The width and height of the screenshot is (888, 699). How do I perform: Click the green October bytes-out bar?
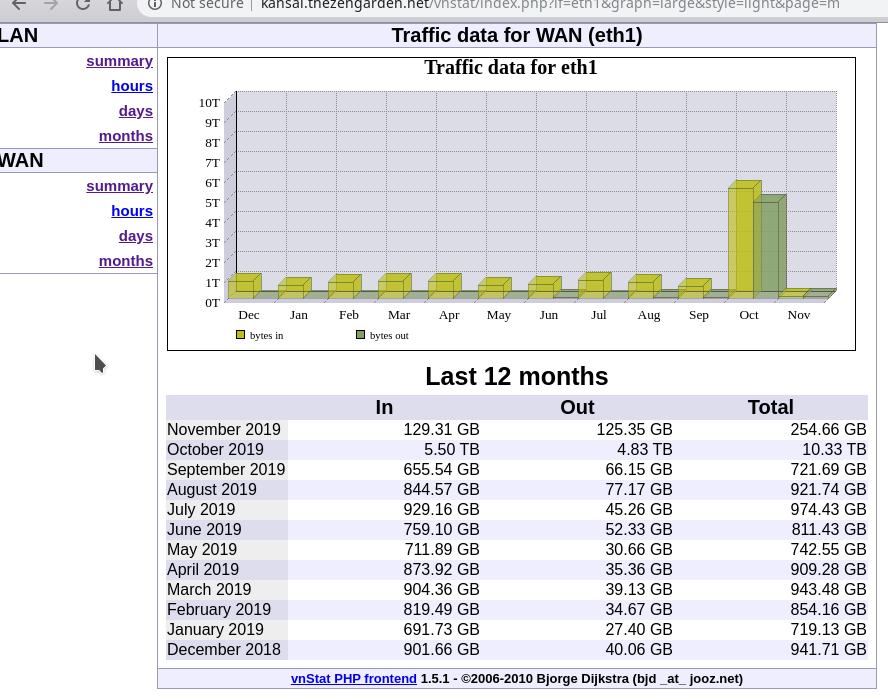(770, 246)
